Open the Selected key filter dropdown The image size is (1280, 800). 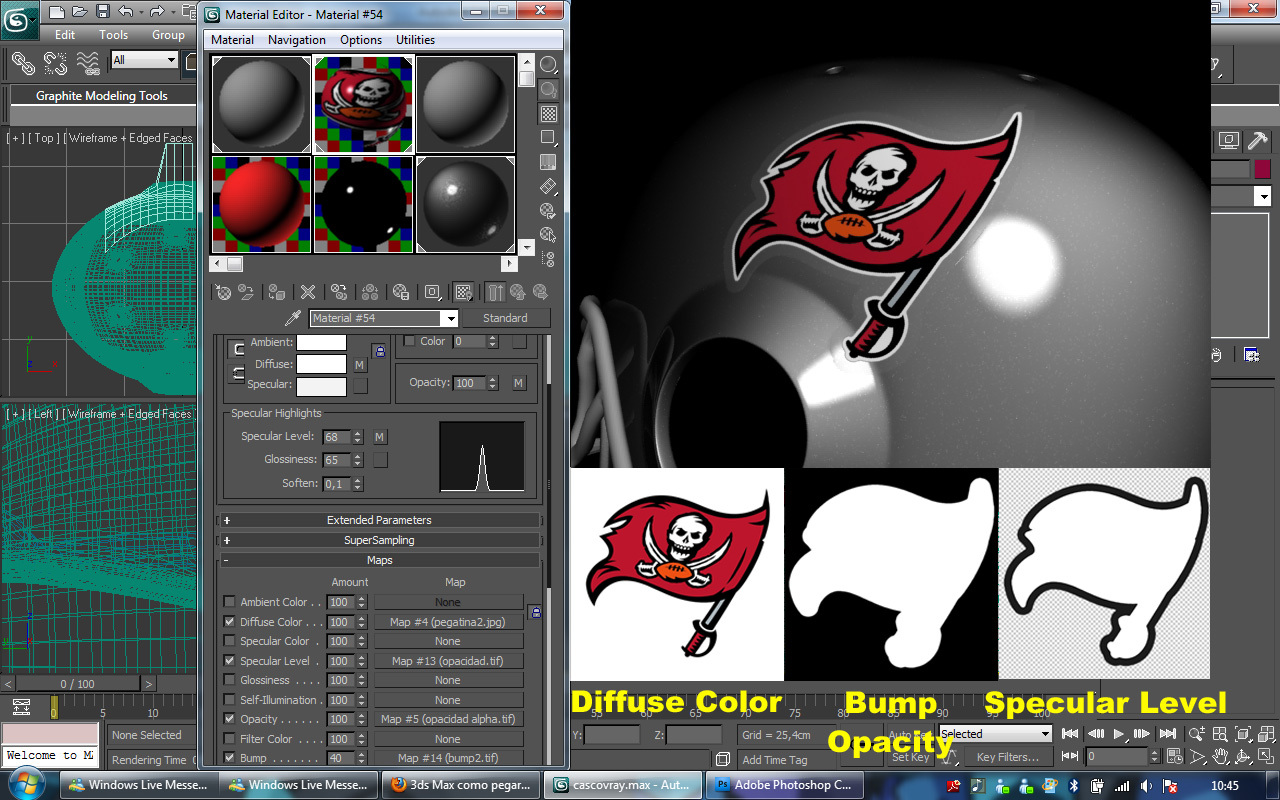click(996, 734)
